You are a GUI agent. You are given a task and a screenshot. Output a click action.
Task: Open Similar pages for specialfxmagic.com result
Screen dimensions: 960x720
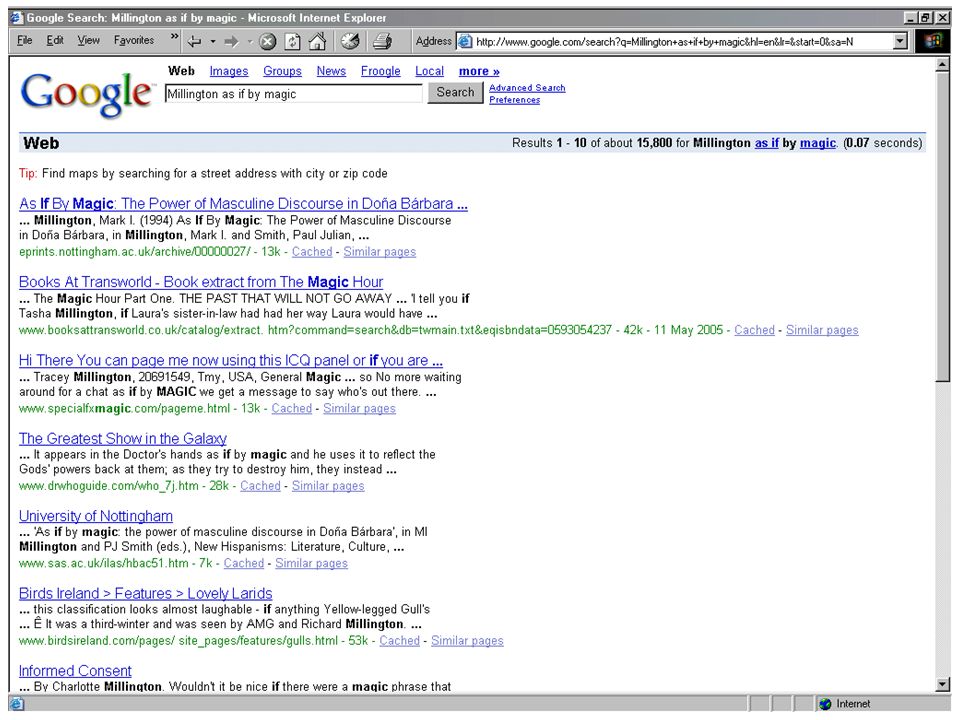(x=359, y=408)
